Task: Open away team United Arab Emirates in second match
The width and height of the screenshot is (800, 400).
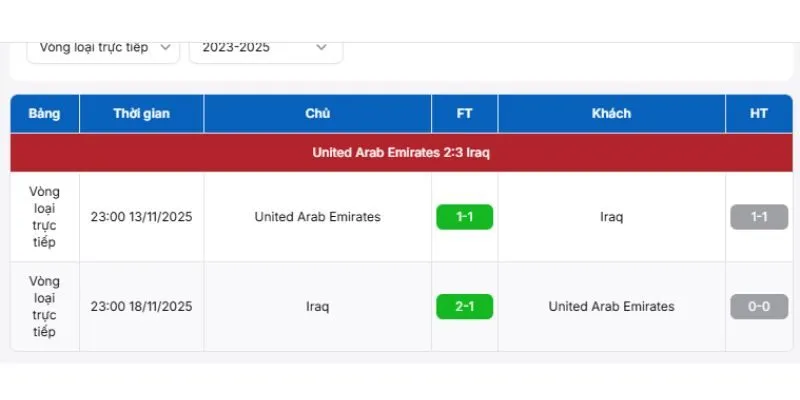Action: tap(611, 306)
